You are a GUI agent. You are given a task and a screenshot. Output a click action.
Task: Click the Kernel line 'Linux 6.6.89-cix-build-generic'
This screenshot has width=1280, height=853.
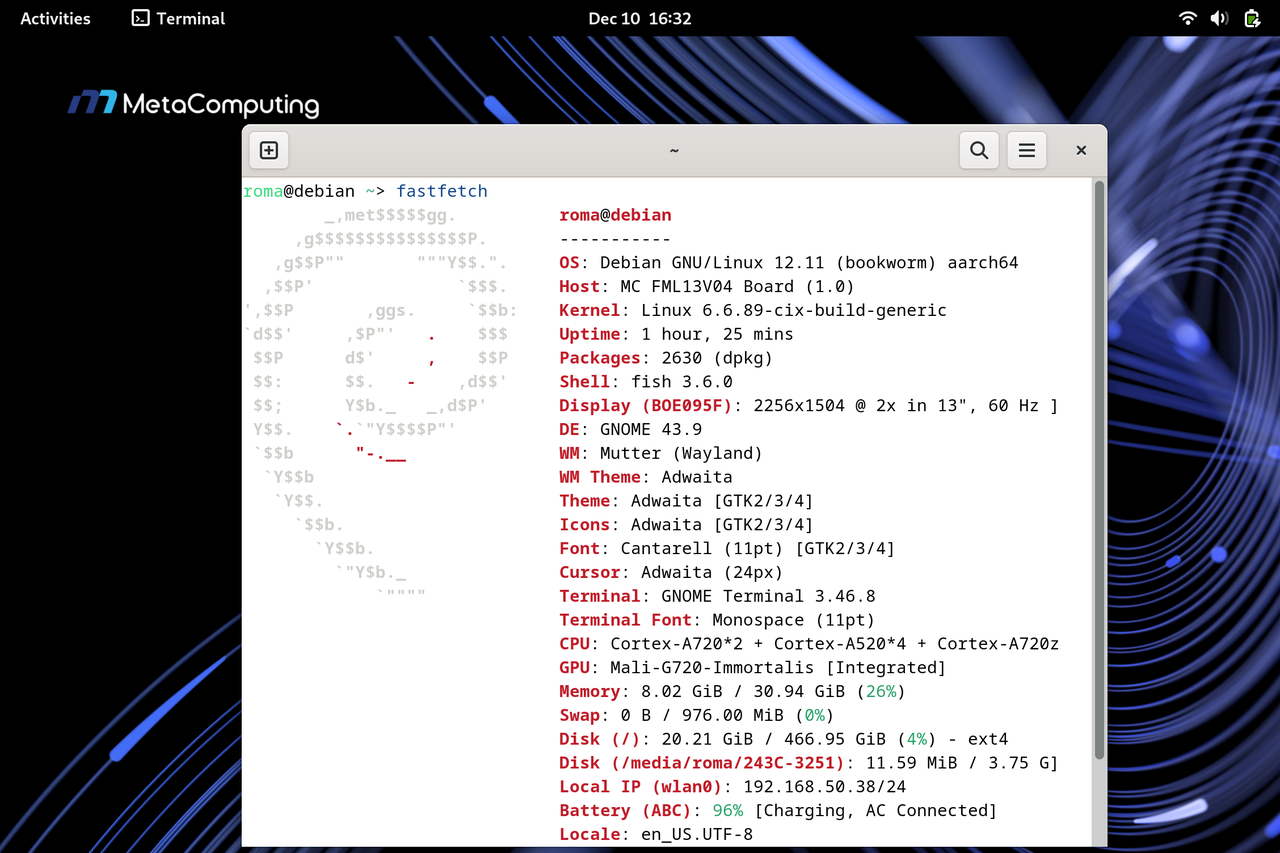(x=753, y=310)
